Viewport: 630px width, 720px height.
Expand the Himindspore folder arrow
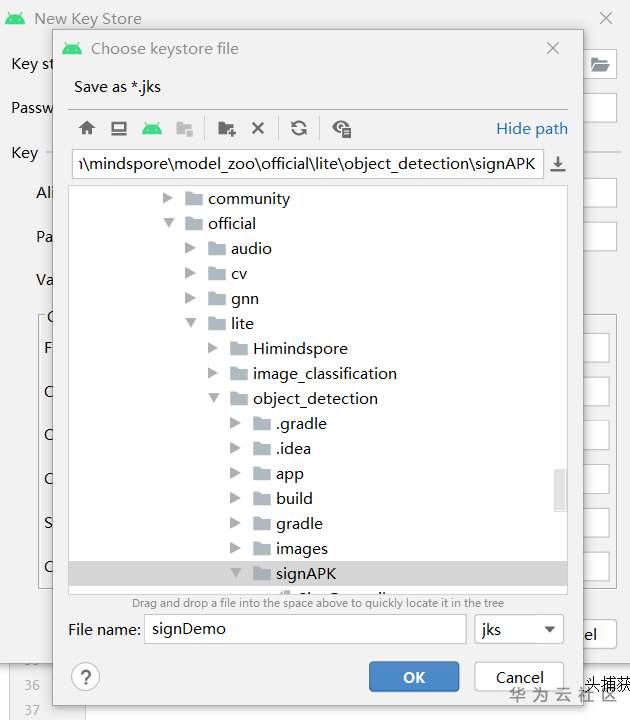[x=213, y=348]
